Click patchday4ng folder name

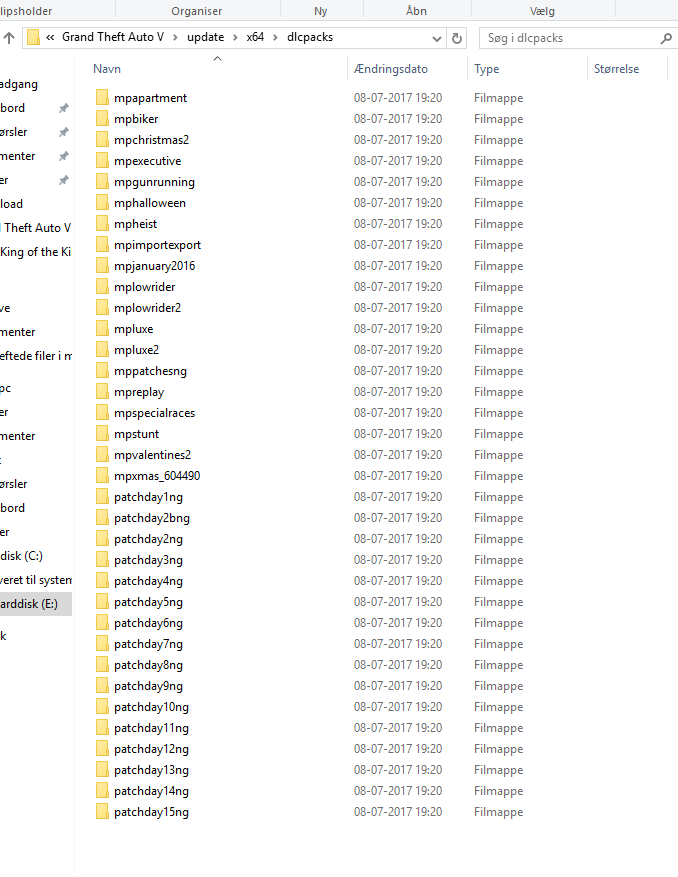[148, 581]
